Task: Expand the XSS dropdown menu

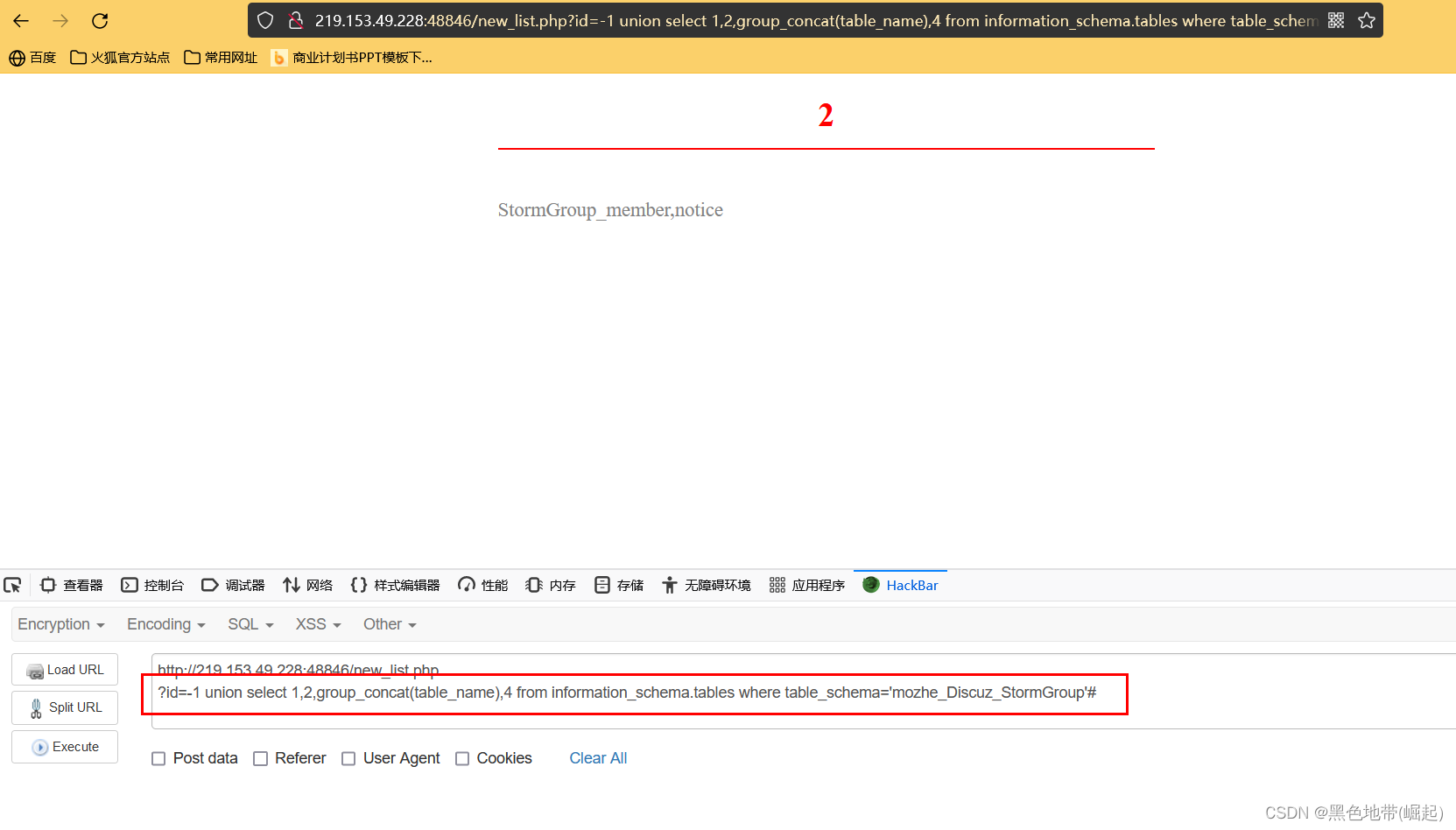Action: [318, 624]
